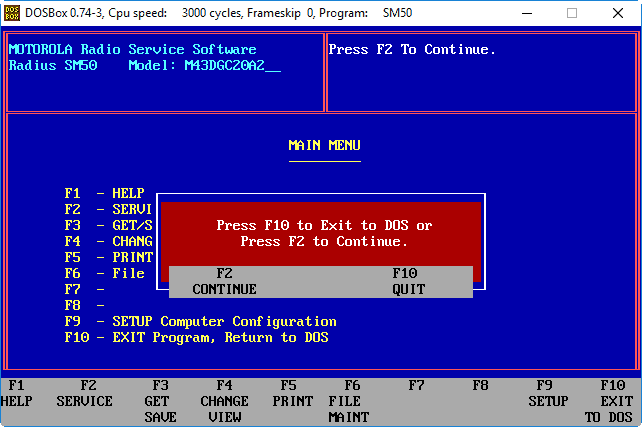This screenshot has width=642, height=427.
Task: Select F10 EXIT Program, Return to DOS
Action: pos(196,338)
